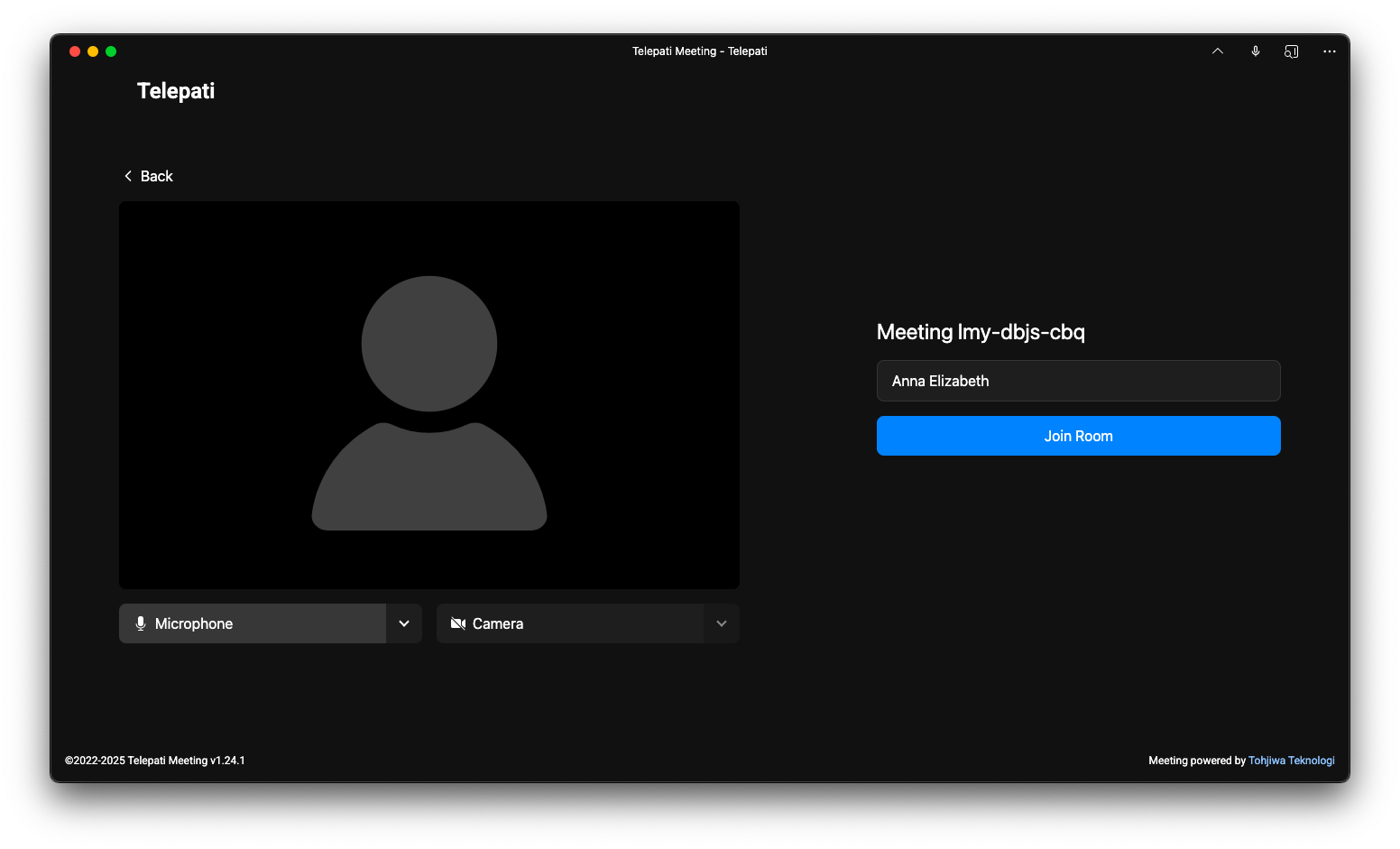Image resolution: width=1400 pixels, height=849 pixels.
Task: Click the gray avatar placeholder silhouette
Action: pos(429,402)
